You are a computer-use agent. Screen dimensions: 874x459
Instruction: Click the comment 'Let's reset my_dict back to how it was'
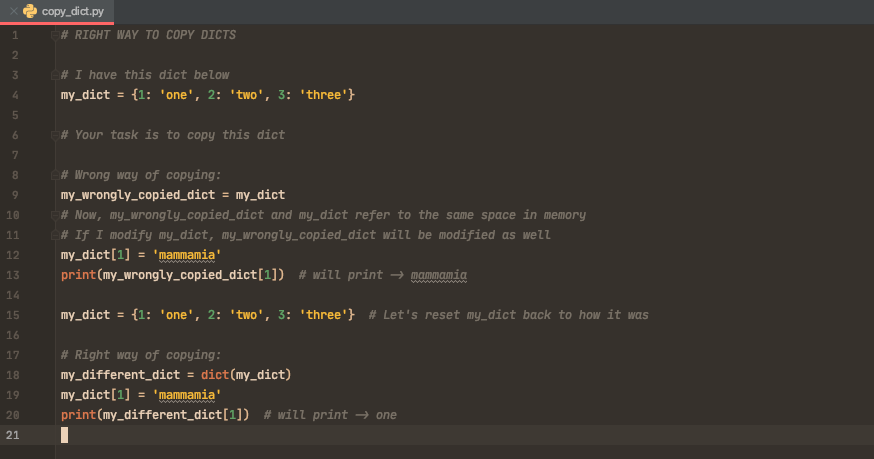(508, 315)
